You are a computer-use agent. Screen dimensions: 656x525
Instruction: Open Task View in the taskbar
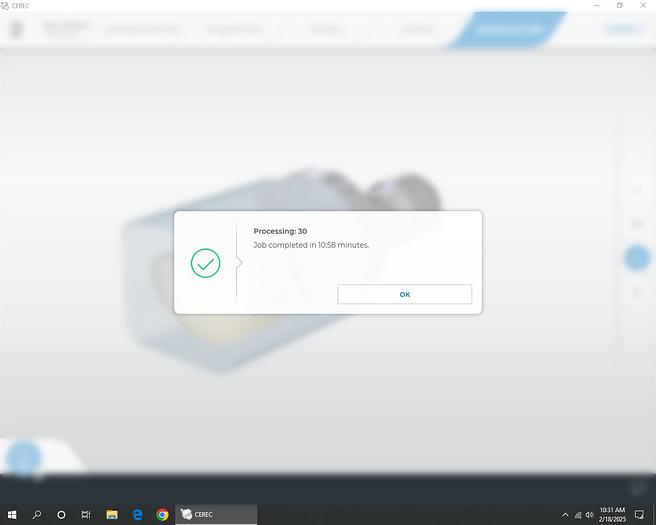(x=86, y=514)
